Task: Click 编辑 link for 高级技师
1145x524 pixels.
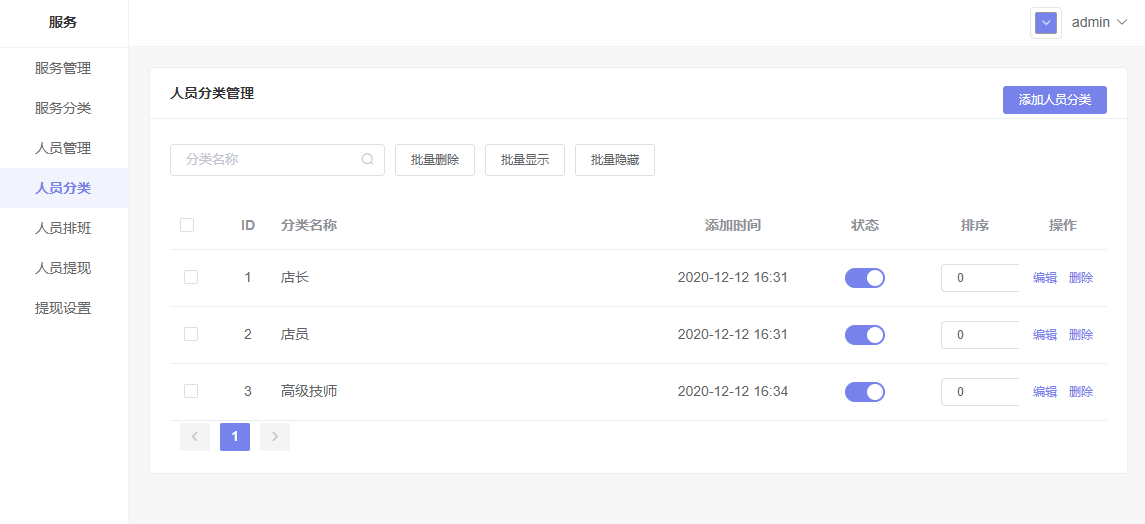Action: pos(1045,391)
